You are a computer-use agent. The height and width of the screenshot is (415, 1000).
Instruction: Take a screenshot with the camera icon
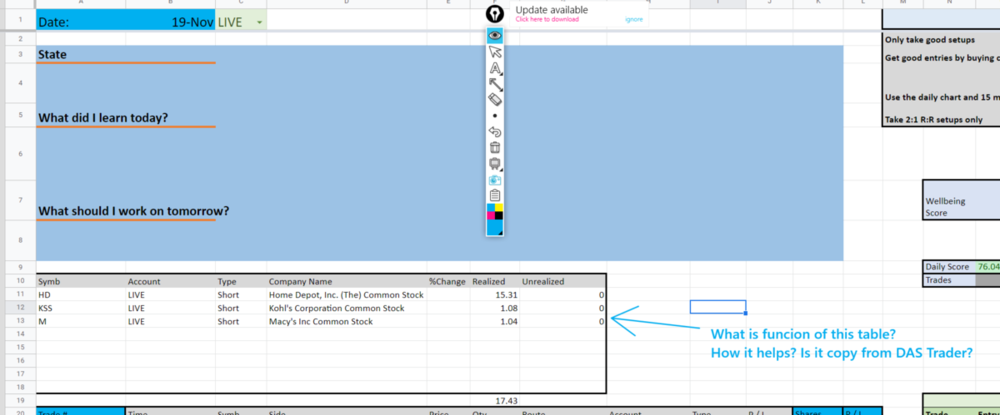[495, 180]
